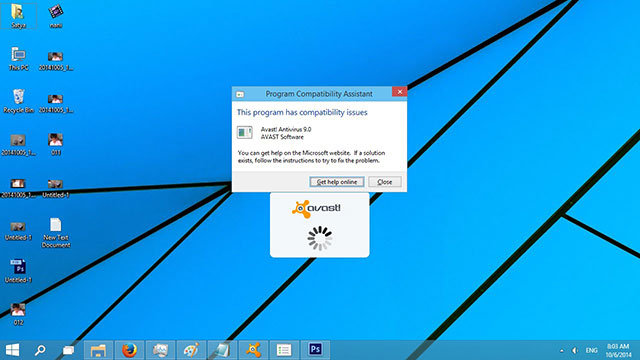Viewport: 640px width, 360px height.
Task: Open the taskbar Search magnifier
Action: click(40, 350)
